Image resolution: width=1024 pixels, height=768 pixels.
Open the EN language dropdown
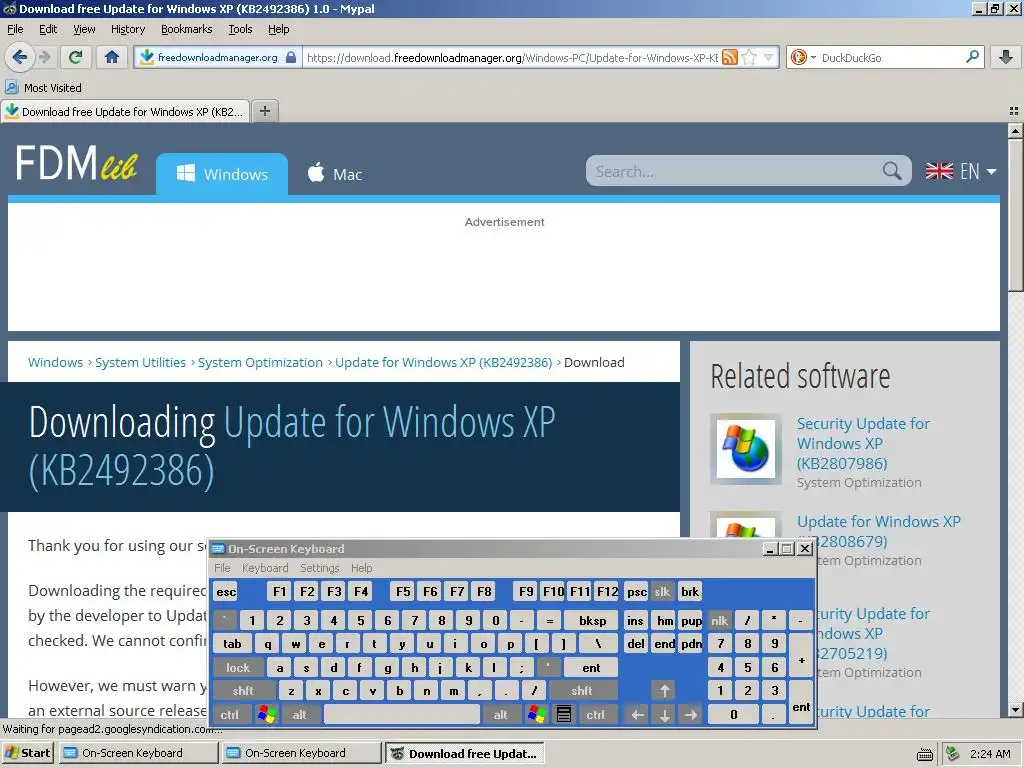point(961,171)
